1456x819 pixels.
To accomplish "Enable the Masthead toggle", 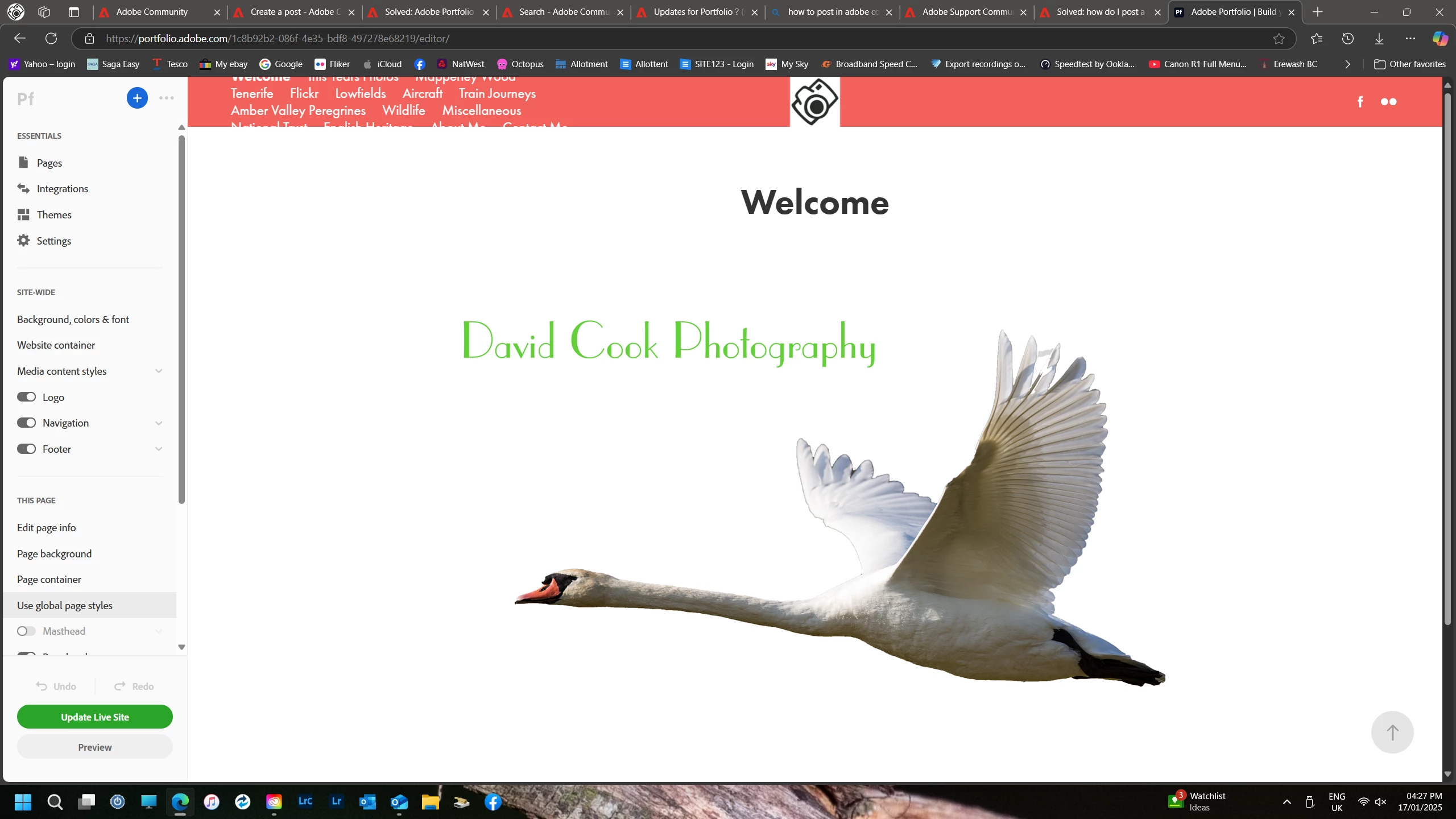I will [x=26, y=631].
